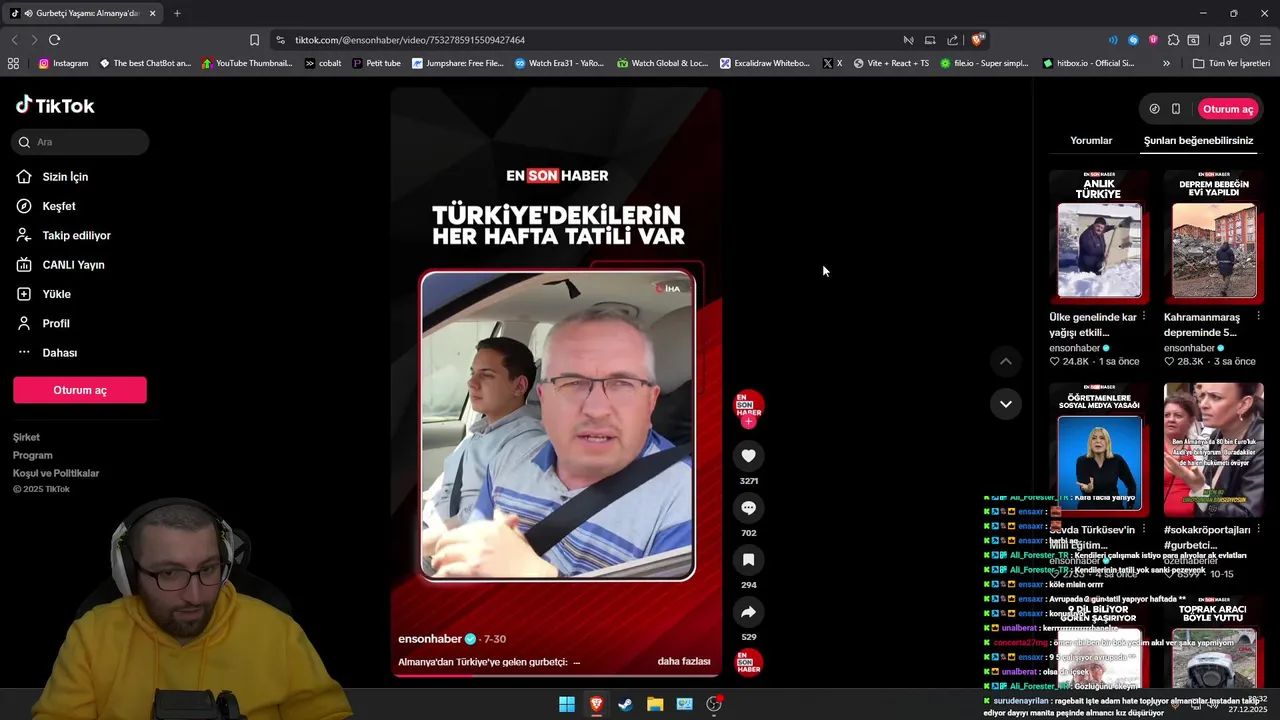Click the top-right Oturum aç button

1228,109
